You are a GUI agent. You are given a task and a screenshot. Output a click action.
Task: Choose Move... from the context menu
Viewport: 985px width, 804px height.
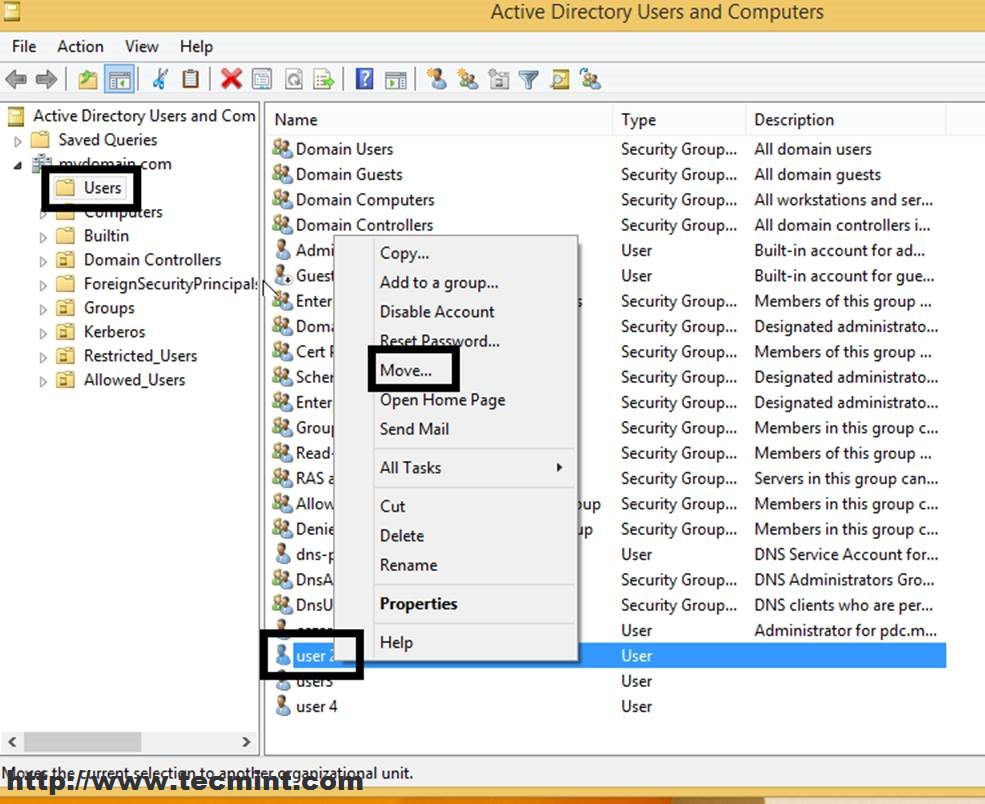406,370
